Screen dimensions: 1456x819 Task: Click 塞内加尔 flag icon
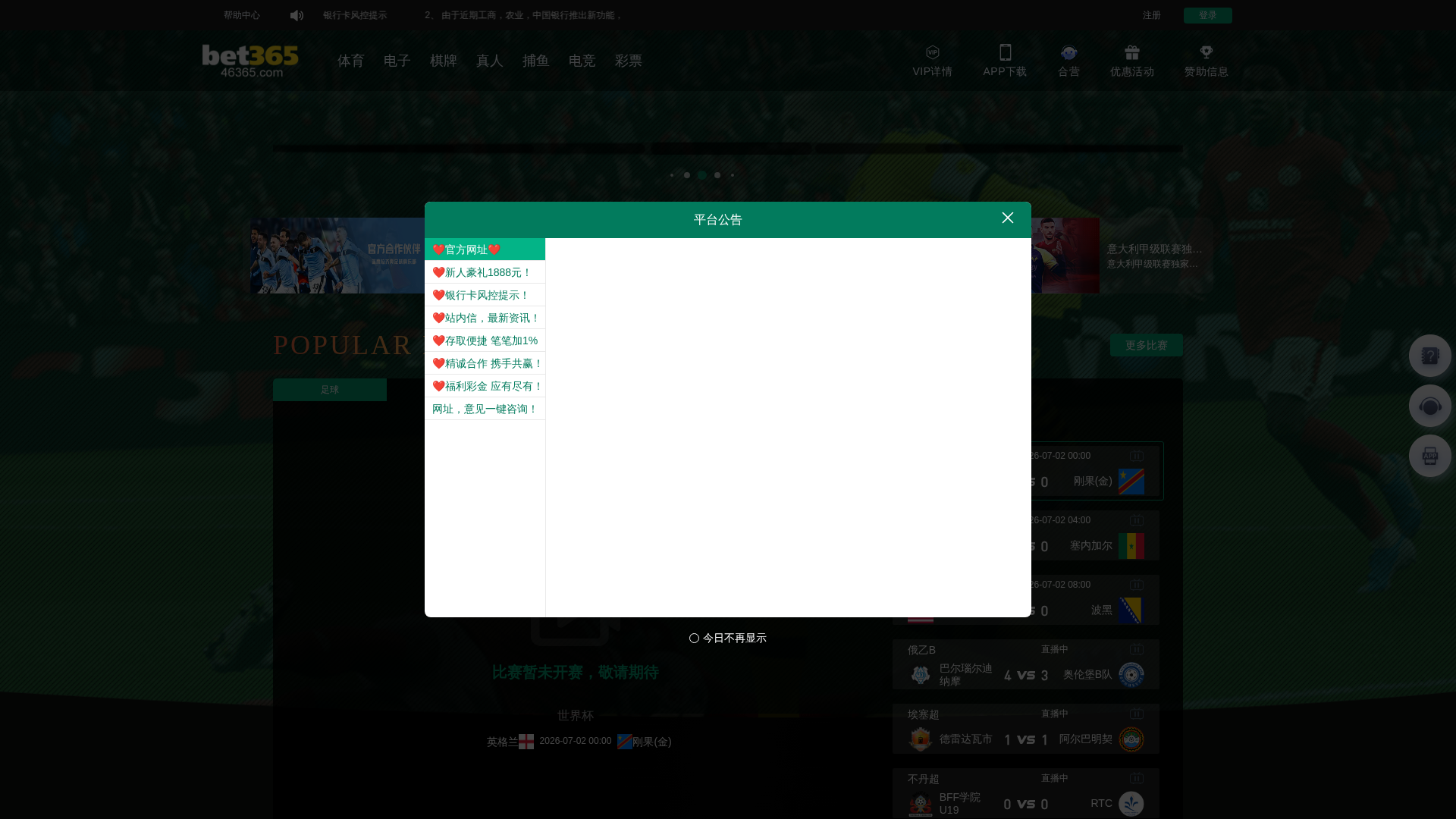(x=1131, y=546)
